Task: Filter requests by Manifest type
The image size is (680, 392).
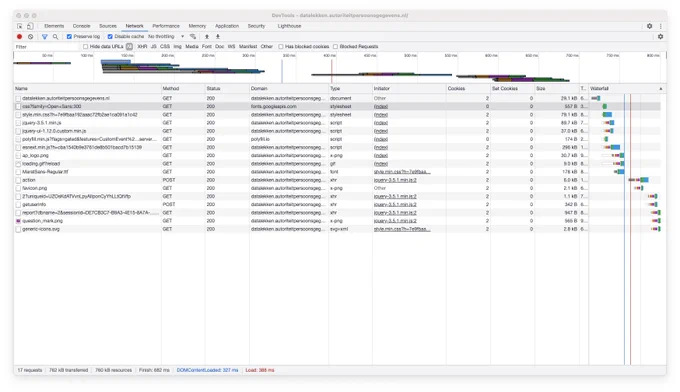Action: [248, 46]
